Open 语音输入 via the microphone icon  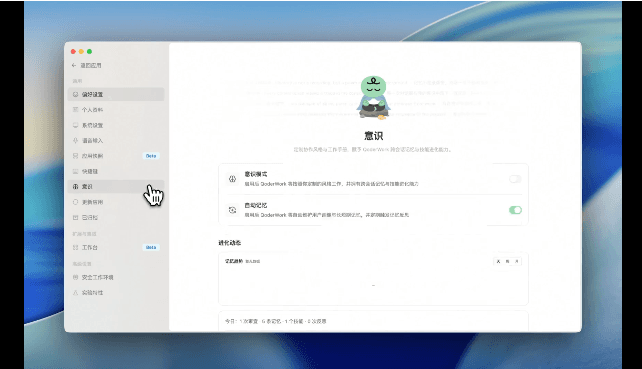[75, 140]
